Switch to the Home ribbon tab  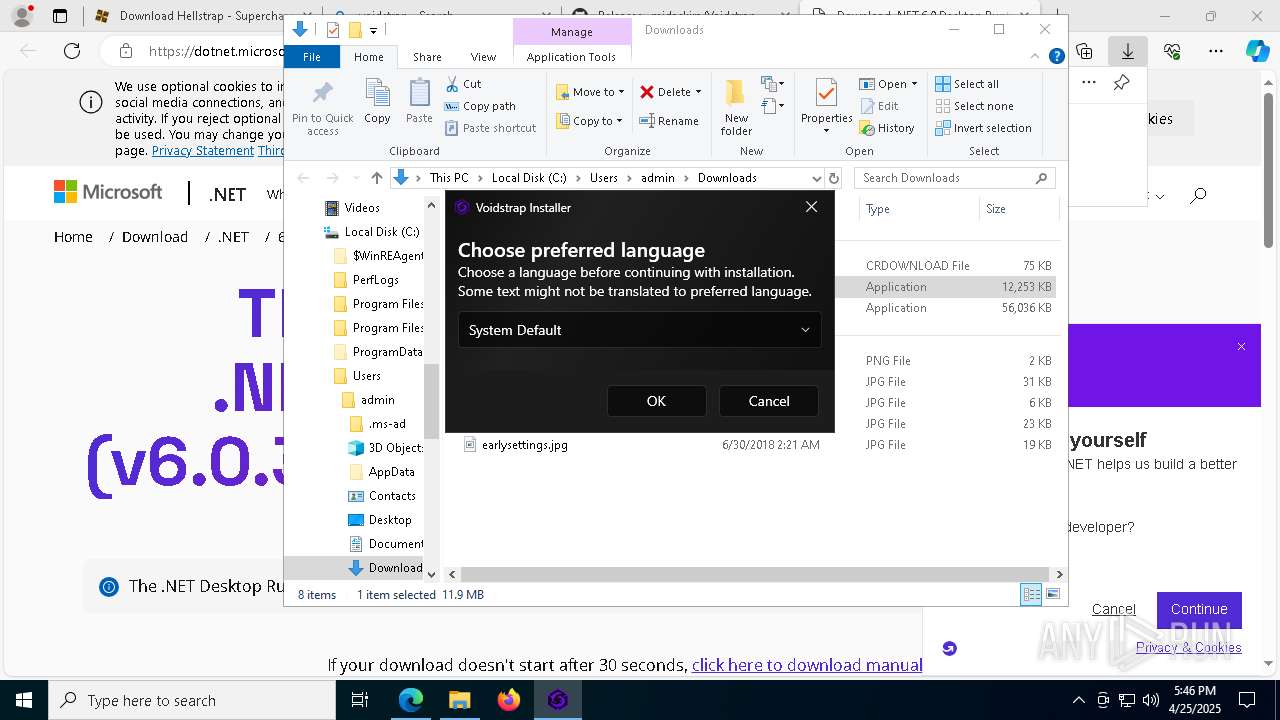point(368,57)
